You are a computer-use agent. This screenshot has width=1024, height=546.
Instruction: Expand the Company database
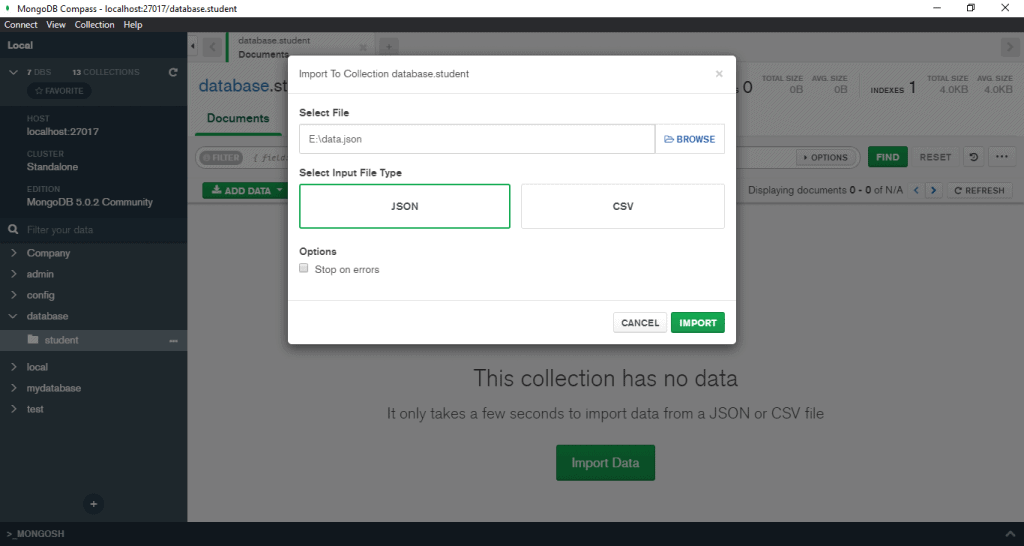(13, 253)
